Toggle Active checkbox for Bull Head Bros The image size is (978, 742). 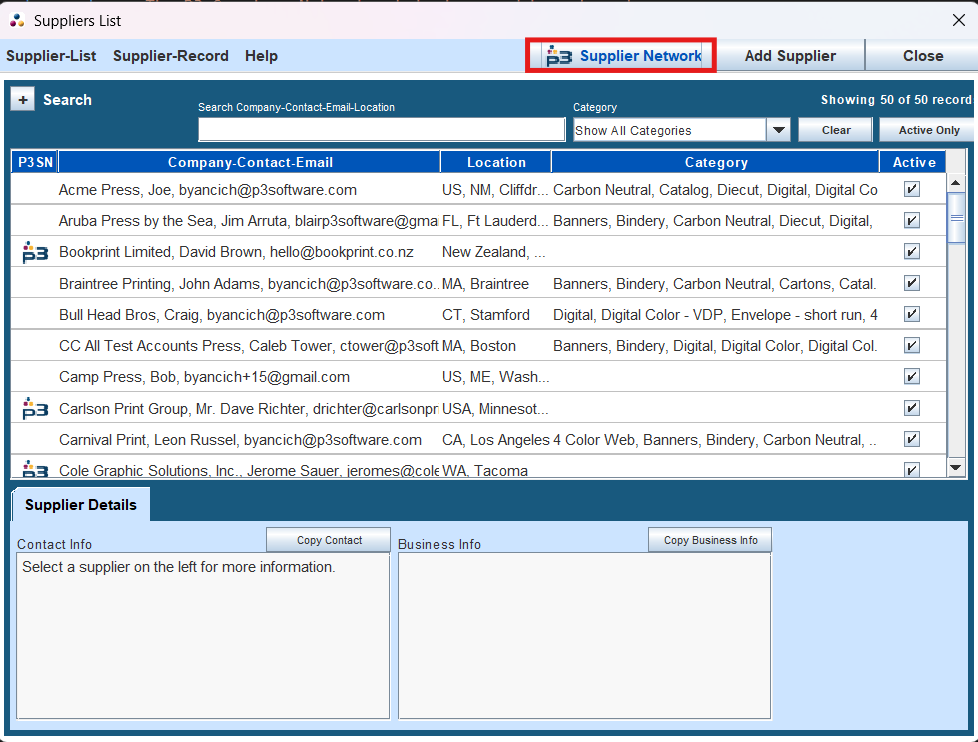[x=911, y=315]
